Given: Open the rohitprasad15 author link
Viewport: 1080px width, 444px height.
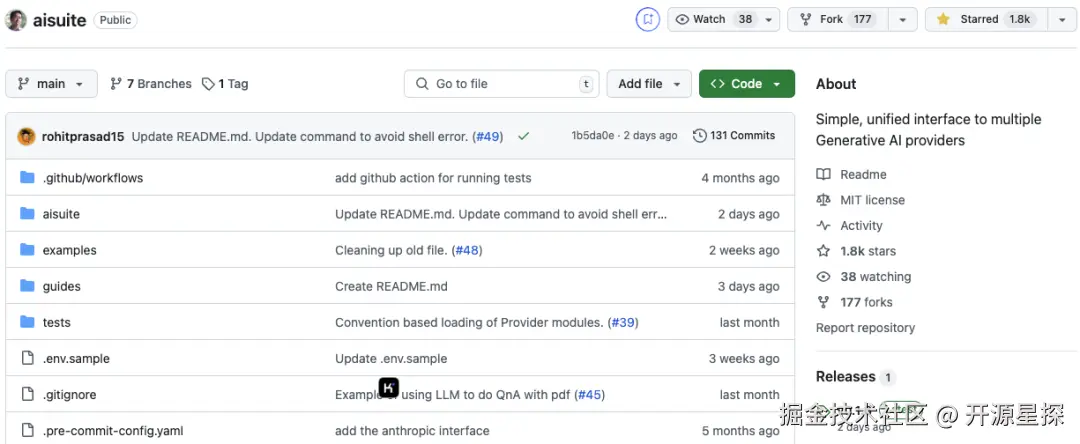Looking at the screenshot, I should click(x=83, y=136).
